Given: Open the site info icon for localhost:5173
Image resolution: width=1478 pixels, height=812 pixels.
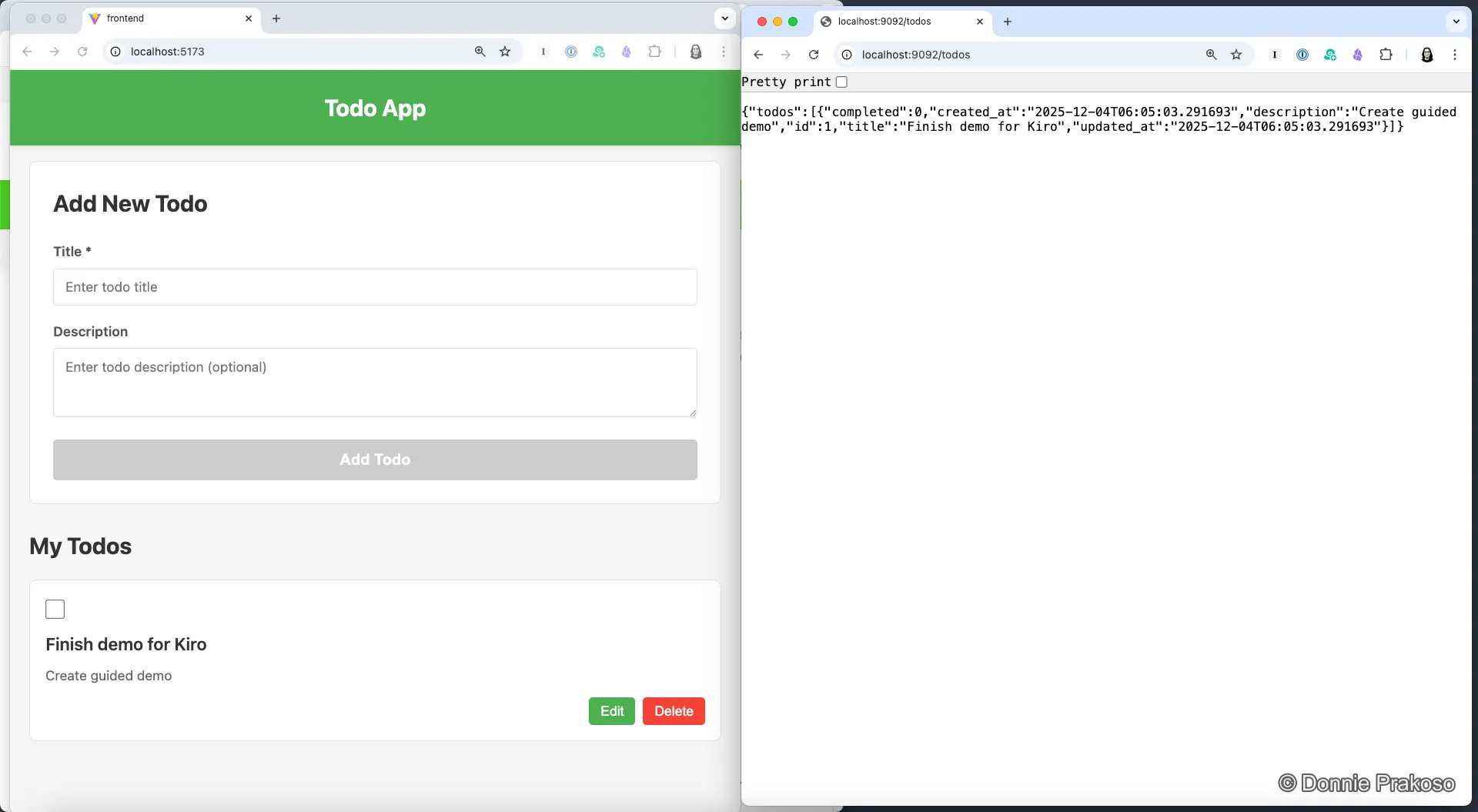Looking at the screenshot, I should (x=115, y=52).
